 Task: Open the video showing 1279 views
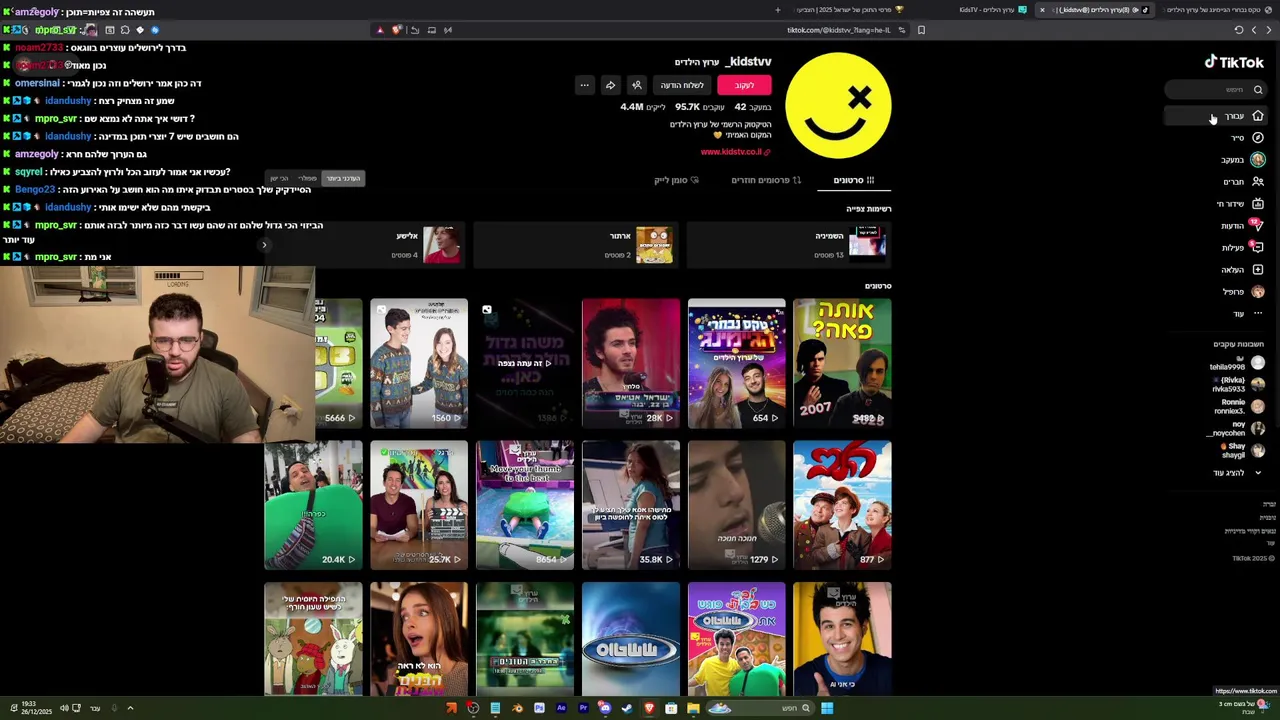736,505
